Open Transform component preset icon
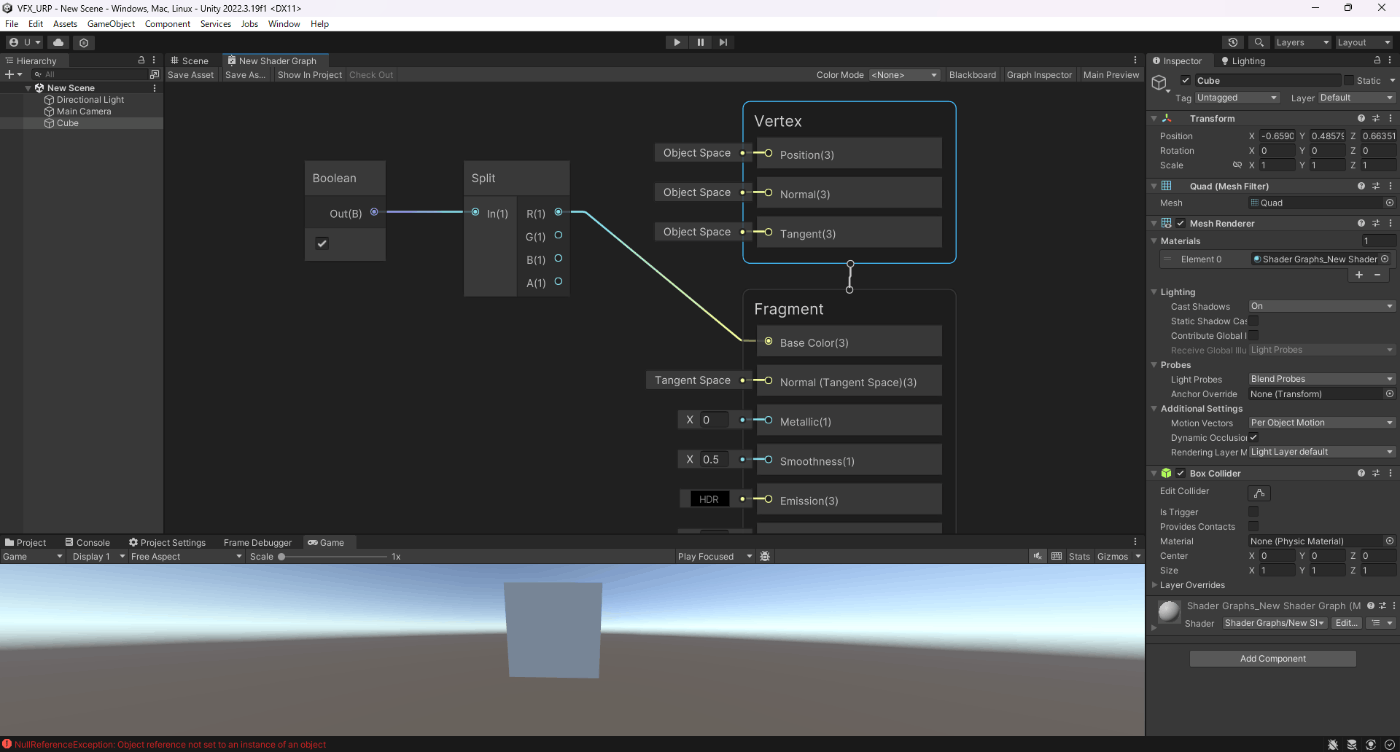This screenshot has width=1400, height=752. click(1376, 118)
